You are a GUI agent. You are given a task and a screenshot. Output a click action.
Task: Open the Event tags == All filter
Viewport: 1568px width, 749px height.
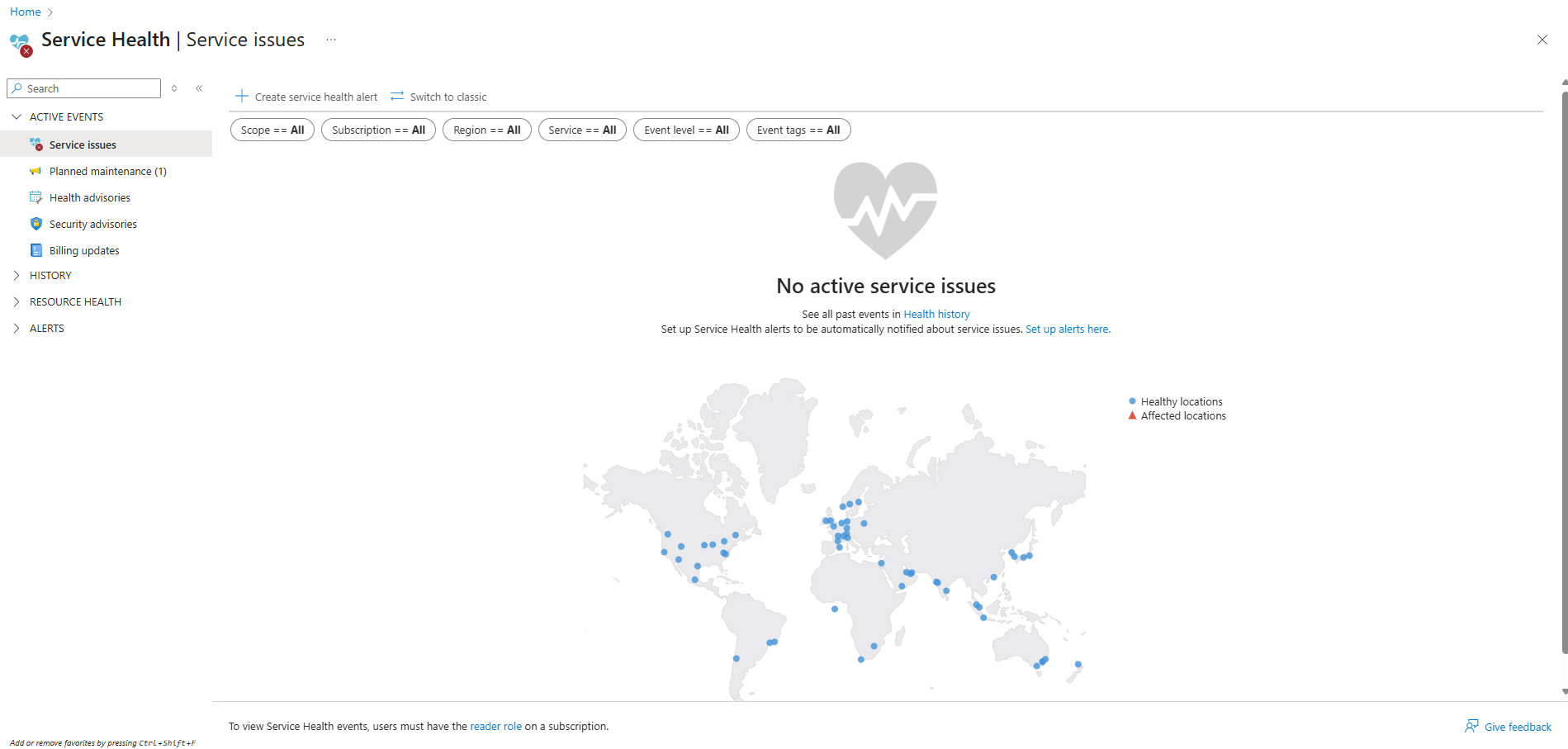click(798, 130)
